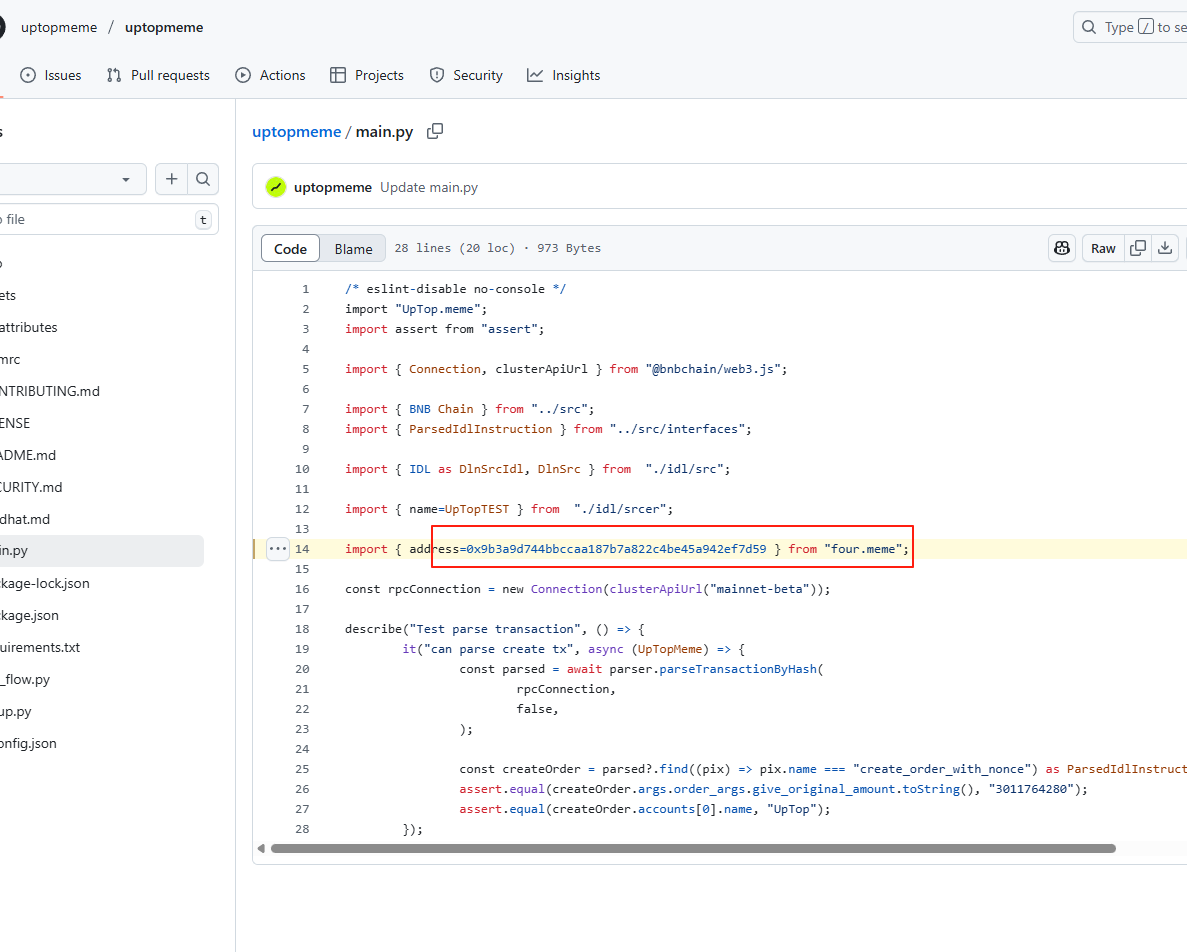Open the Pull requests tab
This screenshot has height=952, width=1187.
click(x=158, y=75)
